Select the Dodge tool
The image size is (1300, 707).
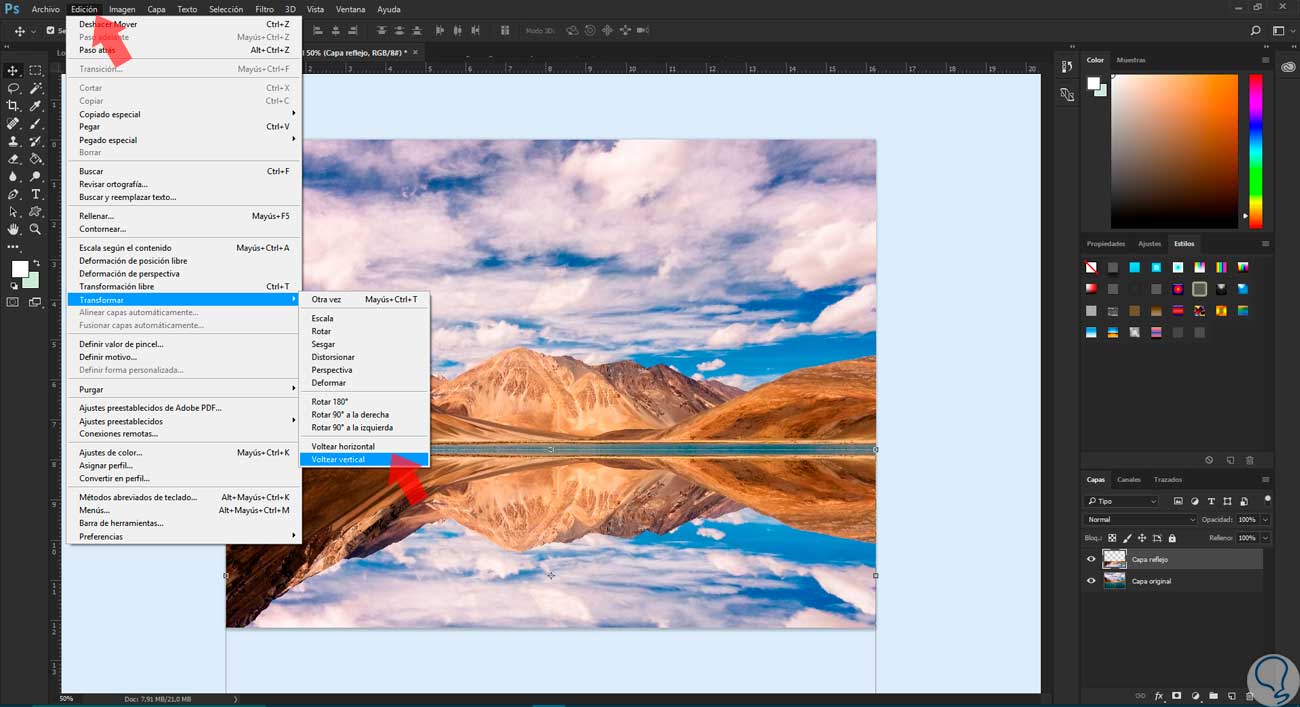pyautogui.click(x=35, y=177)
